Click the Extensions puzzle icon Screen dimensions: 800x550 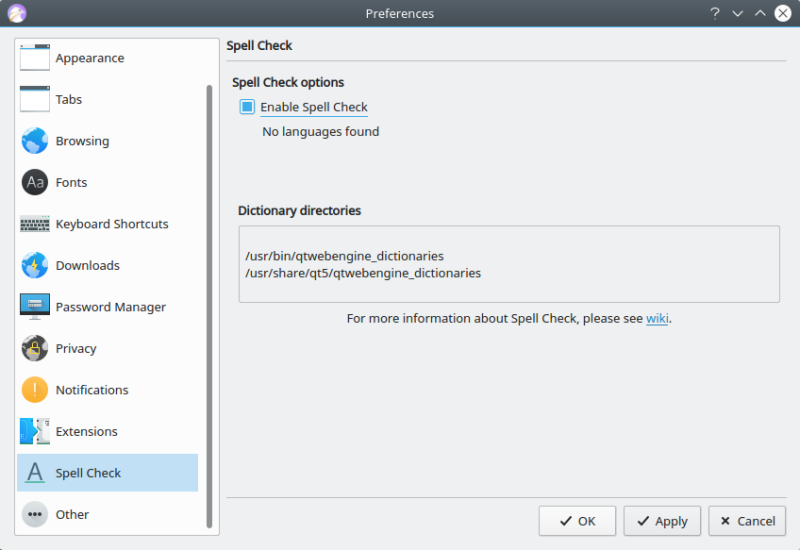pyautogui.click(x=35, y=431)
